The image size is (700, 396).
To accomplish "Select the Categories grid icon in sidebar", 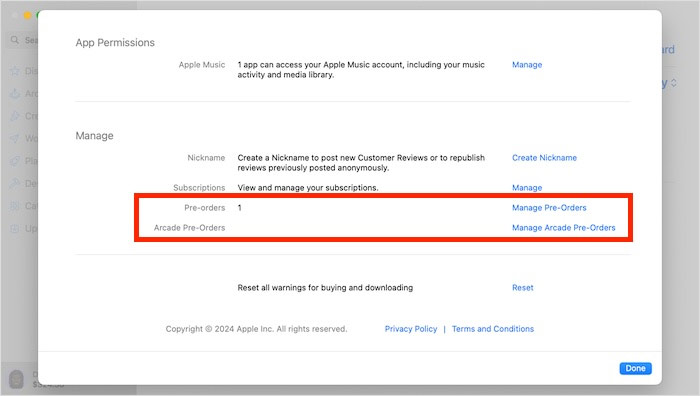I will 15,206.
